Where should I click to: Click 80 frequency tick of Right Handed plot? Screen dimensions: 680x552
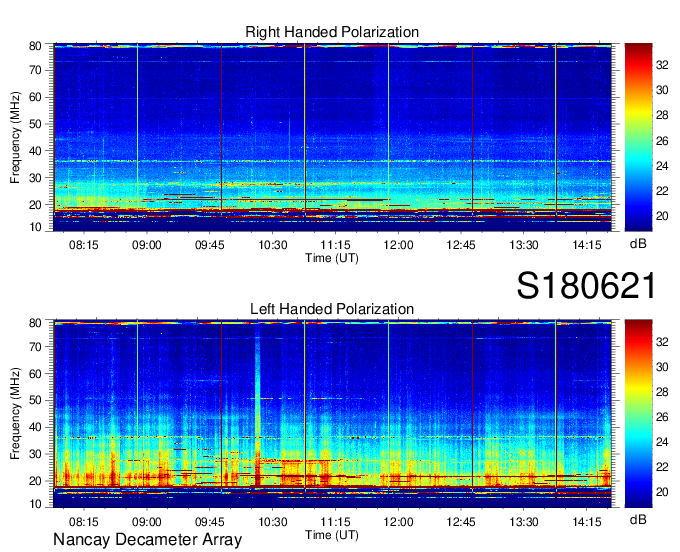pos(35,46)
